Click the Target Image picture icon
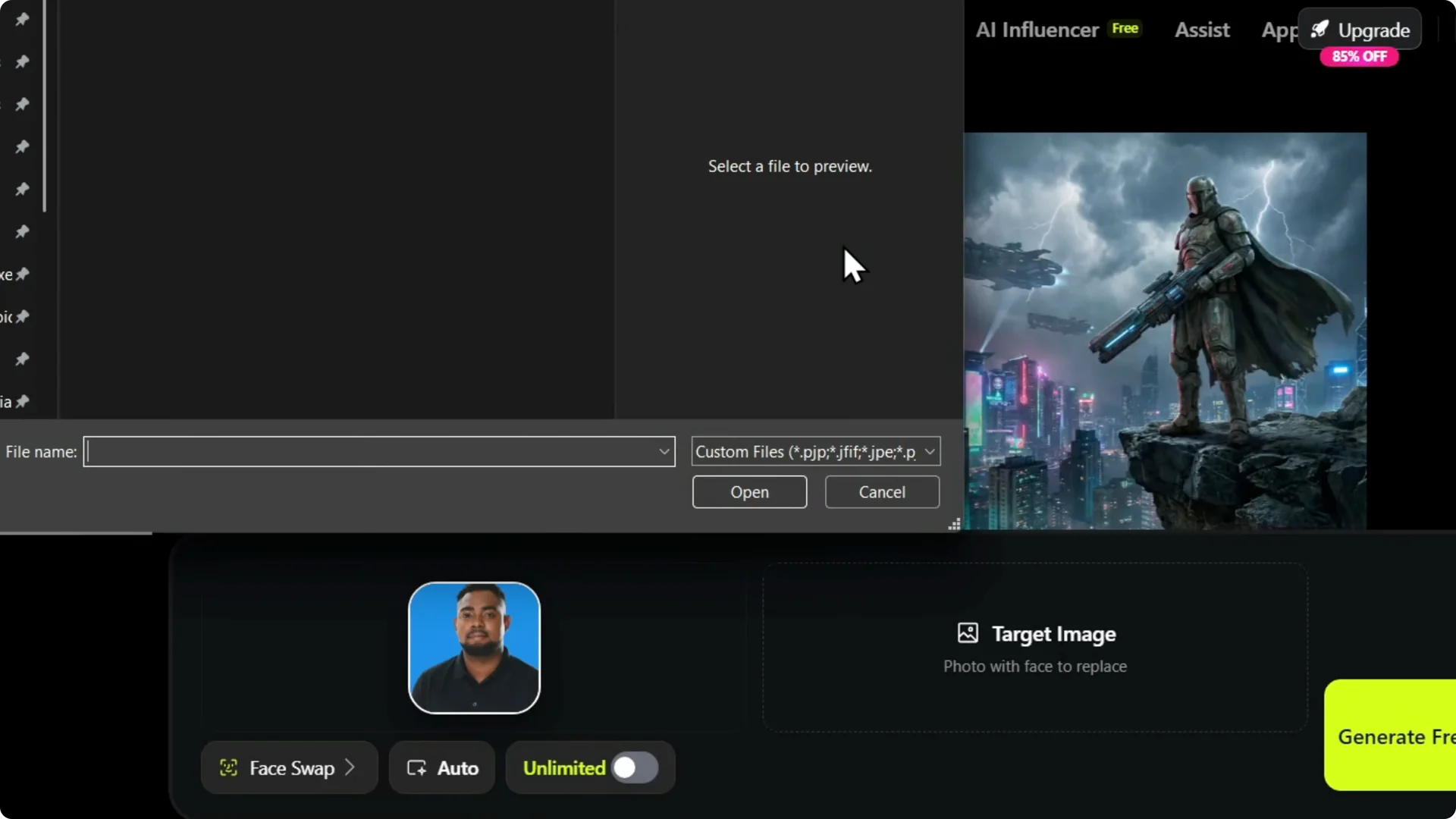 968,633
